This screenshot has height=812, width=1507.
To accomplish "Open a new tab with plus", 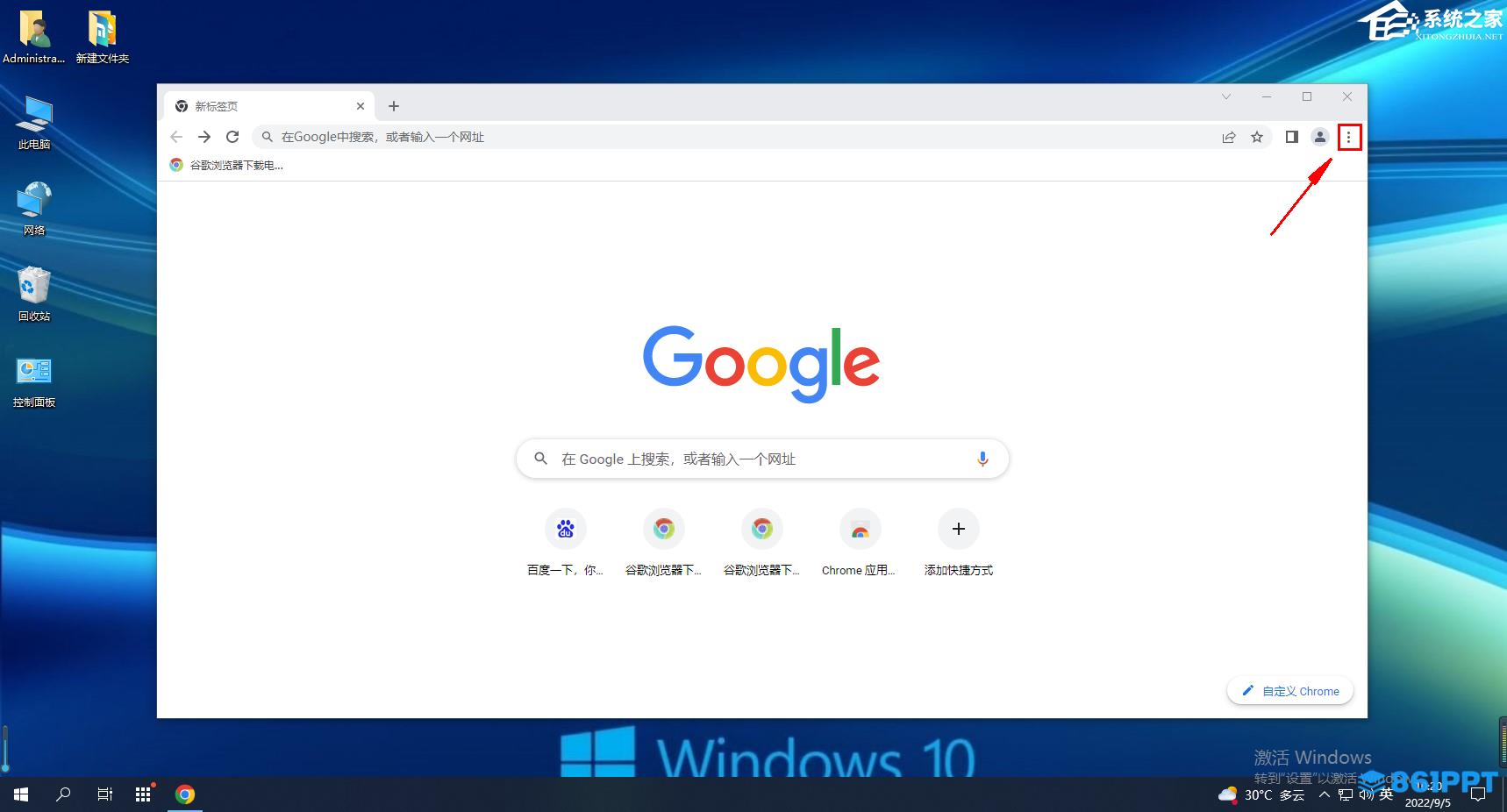I will click(394, 106).
